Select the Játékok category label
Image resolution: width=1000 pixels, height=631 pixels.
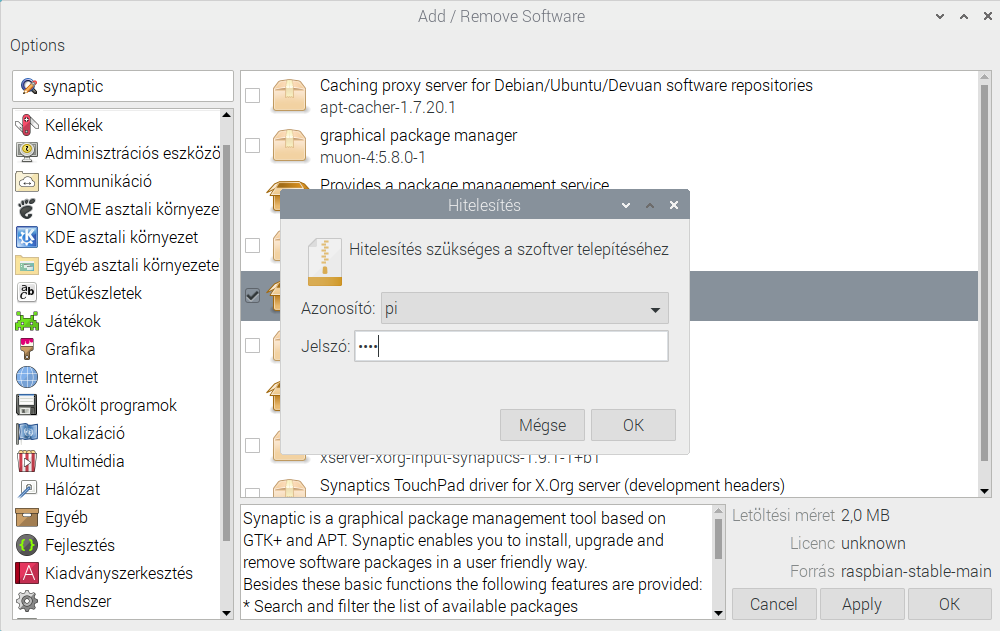pyautogui.click(x=73, y=321)
